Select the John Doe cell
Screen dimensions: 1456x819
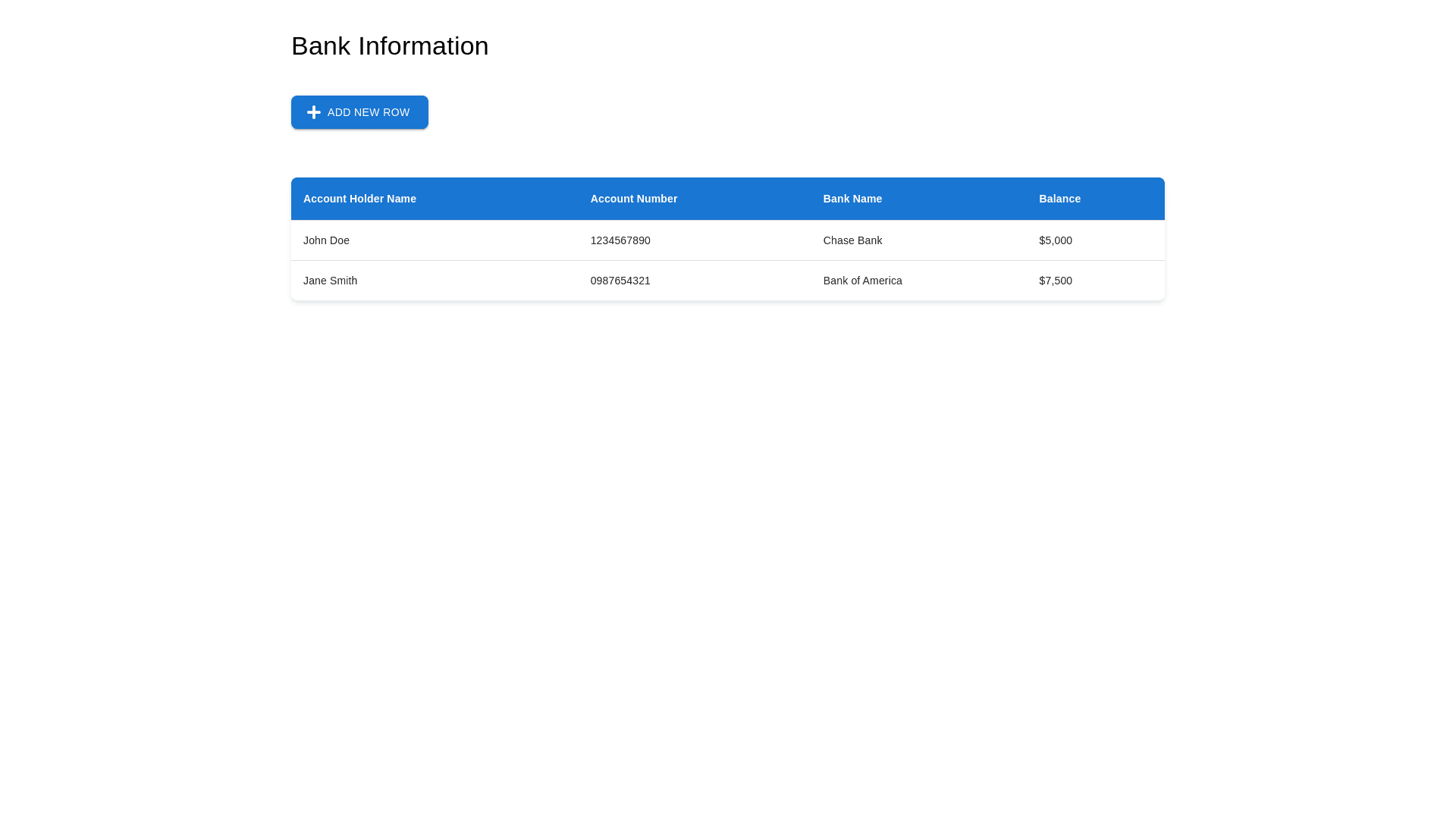pos(326,240)
